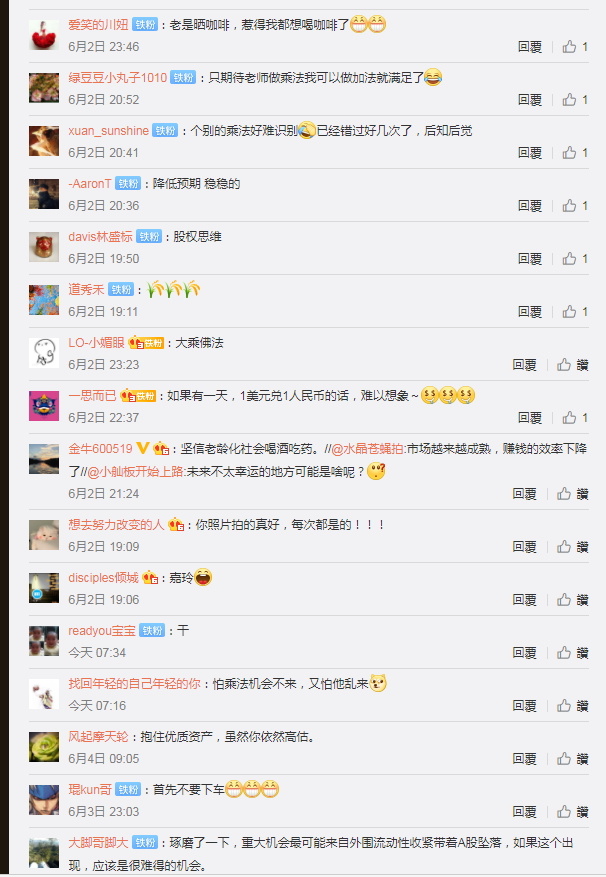Open the mentioned user @小舢板开始上路 link
Image resolution: width=606 pixels, height=877 pixels.
click(x=135, y=472)
